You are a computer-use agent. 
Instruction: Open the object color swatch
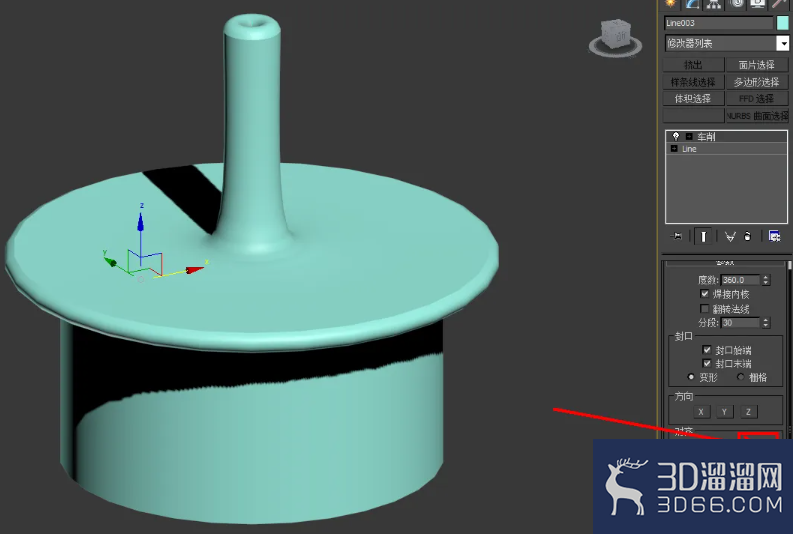[782, 23]
